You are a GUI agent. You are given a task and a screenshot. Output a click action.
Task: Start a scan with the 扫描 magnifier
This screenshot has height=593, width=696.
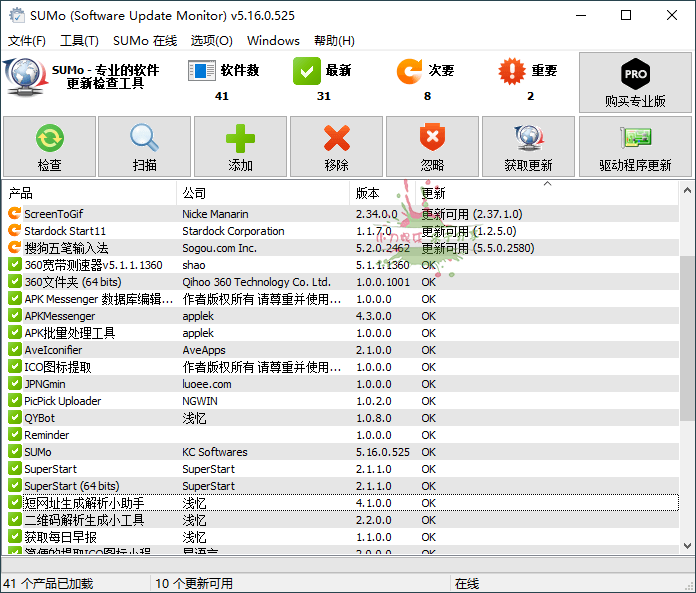click(x=144, y=138)
